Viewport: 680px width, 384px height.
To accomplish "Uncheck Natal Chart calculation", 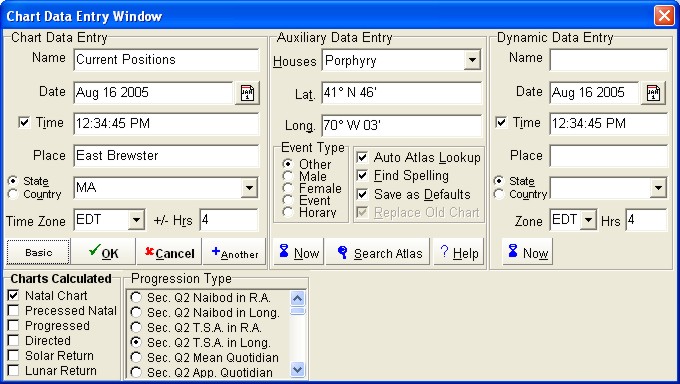I will [13, 295].
